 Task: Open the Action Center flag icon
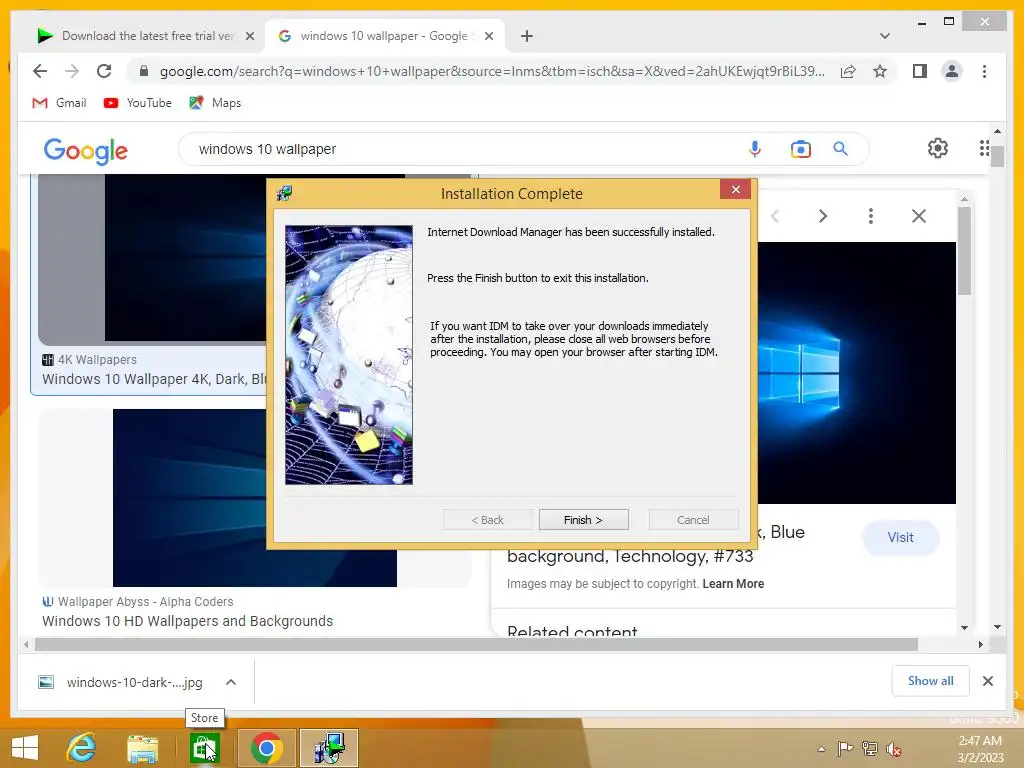(x=845, y=749)
